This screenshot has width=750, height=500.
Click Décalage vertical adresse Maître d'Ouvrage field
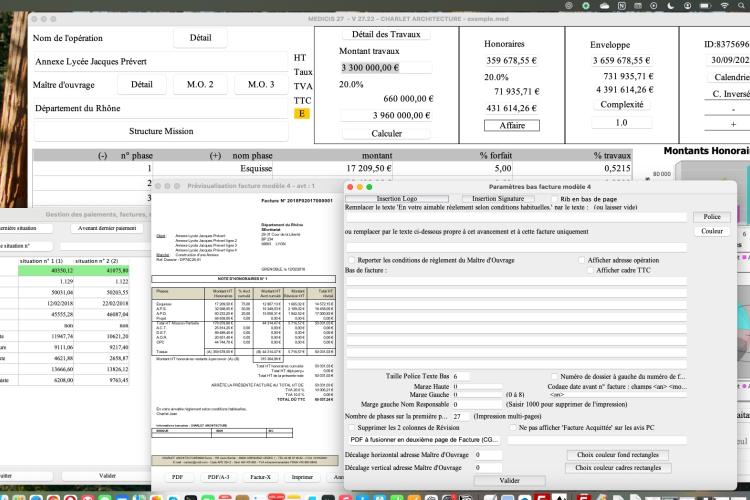tap(488, 468)
